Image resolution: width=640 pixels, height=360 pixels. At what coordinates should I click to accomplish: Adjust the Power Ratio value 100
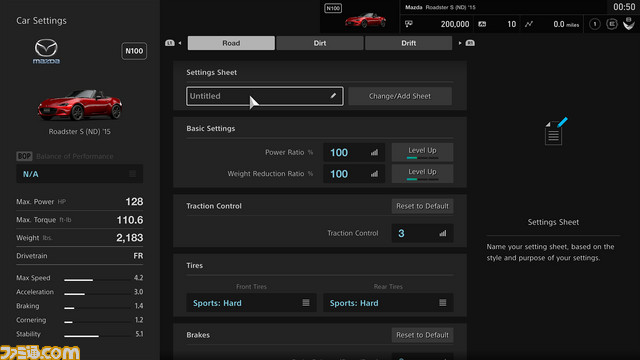click(354, 152)
